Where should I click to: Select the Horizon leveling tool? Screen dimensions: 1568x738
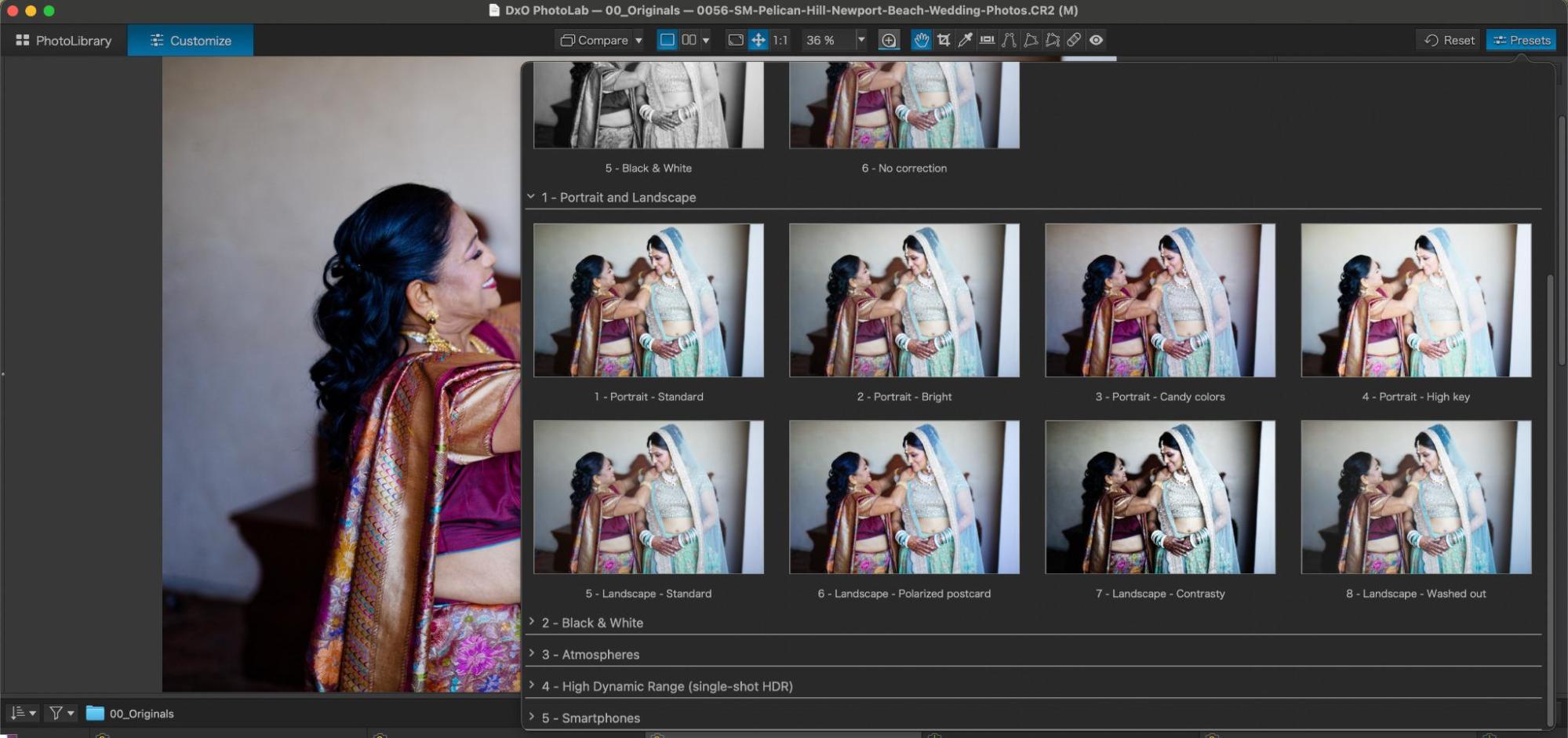click(987, 40)
